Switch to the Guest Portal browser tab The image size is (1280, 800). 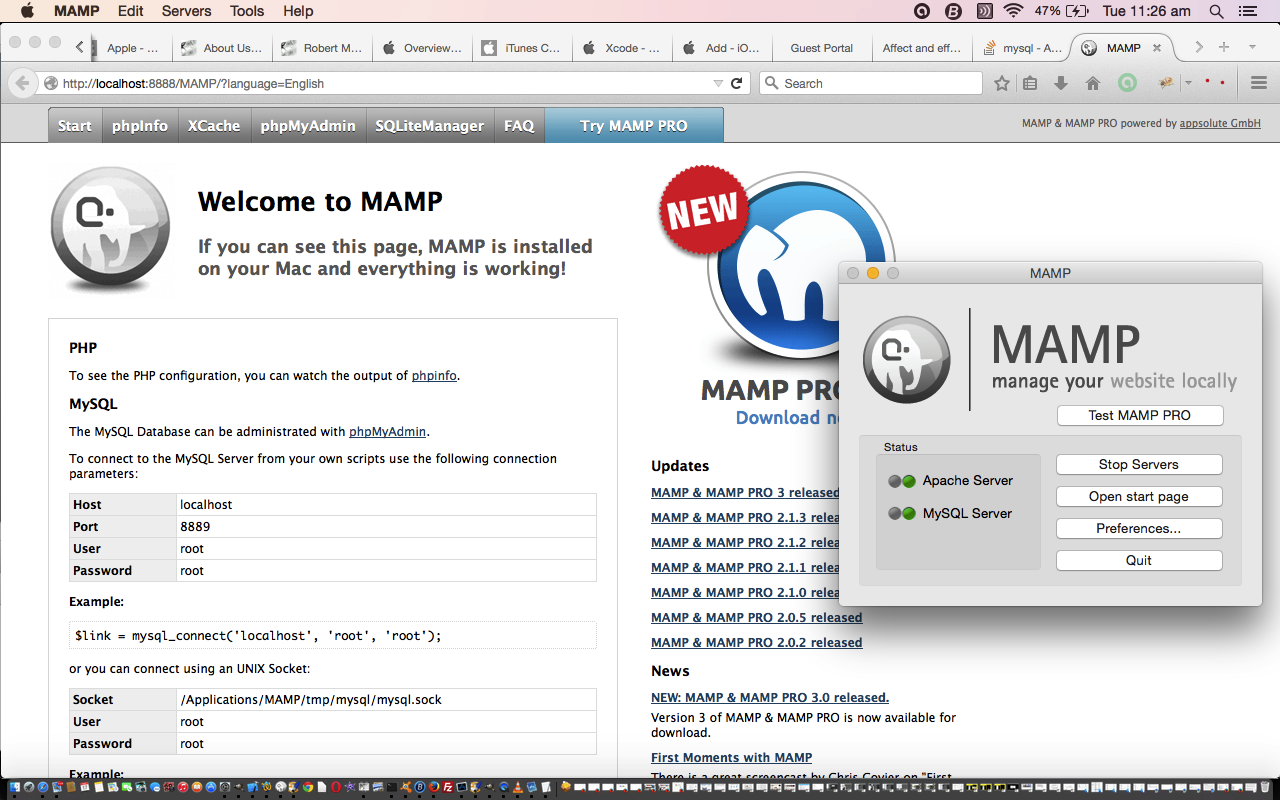click(822, 48)
